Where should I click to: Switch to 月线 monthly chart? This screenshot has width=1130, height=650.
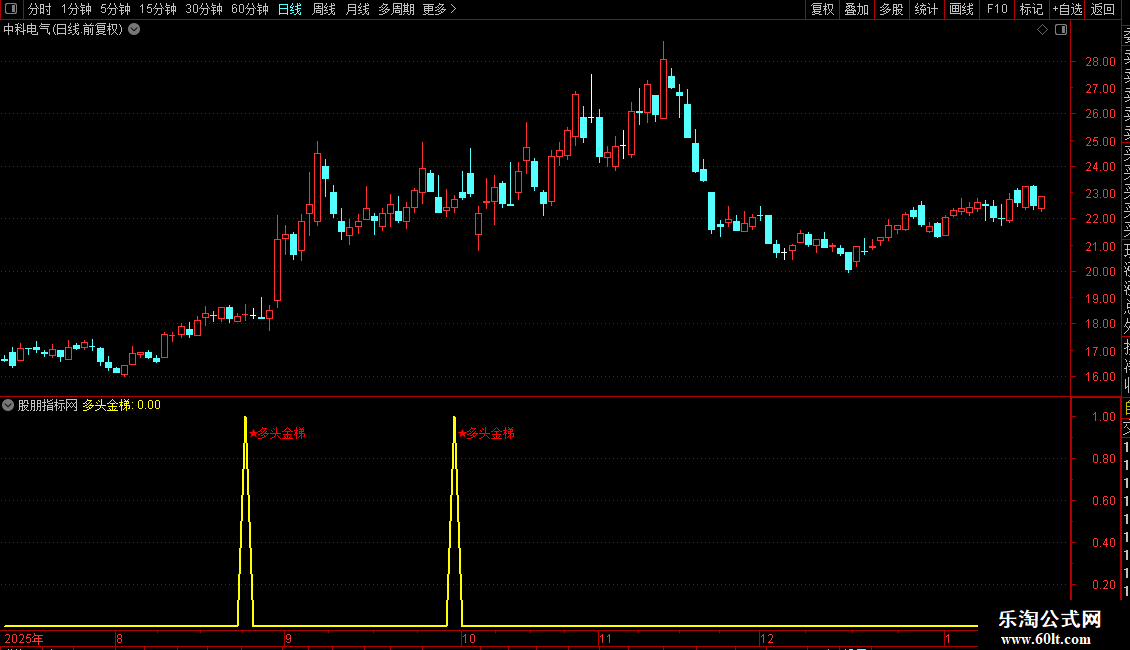pyautogui.click(x=357, y=9)
